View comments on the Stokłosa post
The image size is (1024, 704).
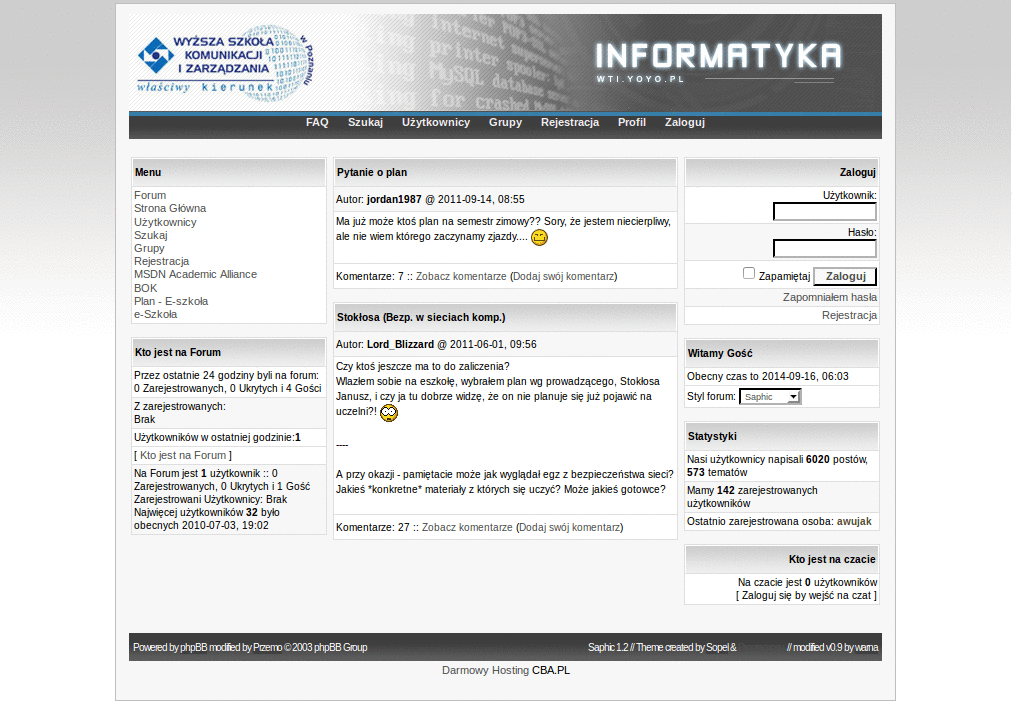click(467, 527)
